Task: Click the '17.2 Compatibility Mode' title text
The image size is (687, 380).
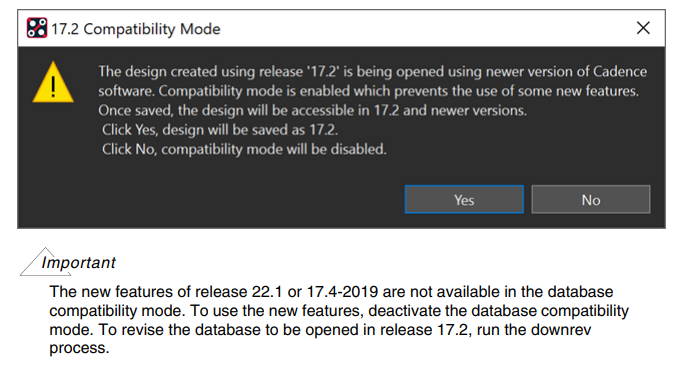Action: coord(136,29)
